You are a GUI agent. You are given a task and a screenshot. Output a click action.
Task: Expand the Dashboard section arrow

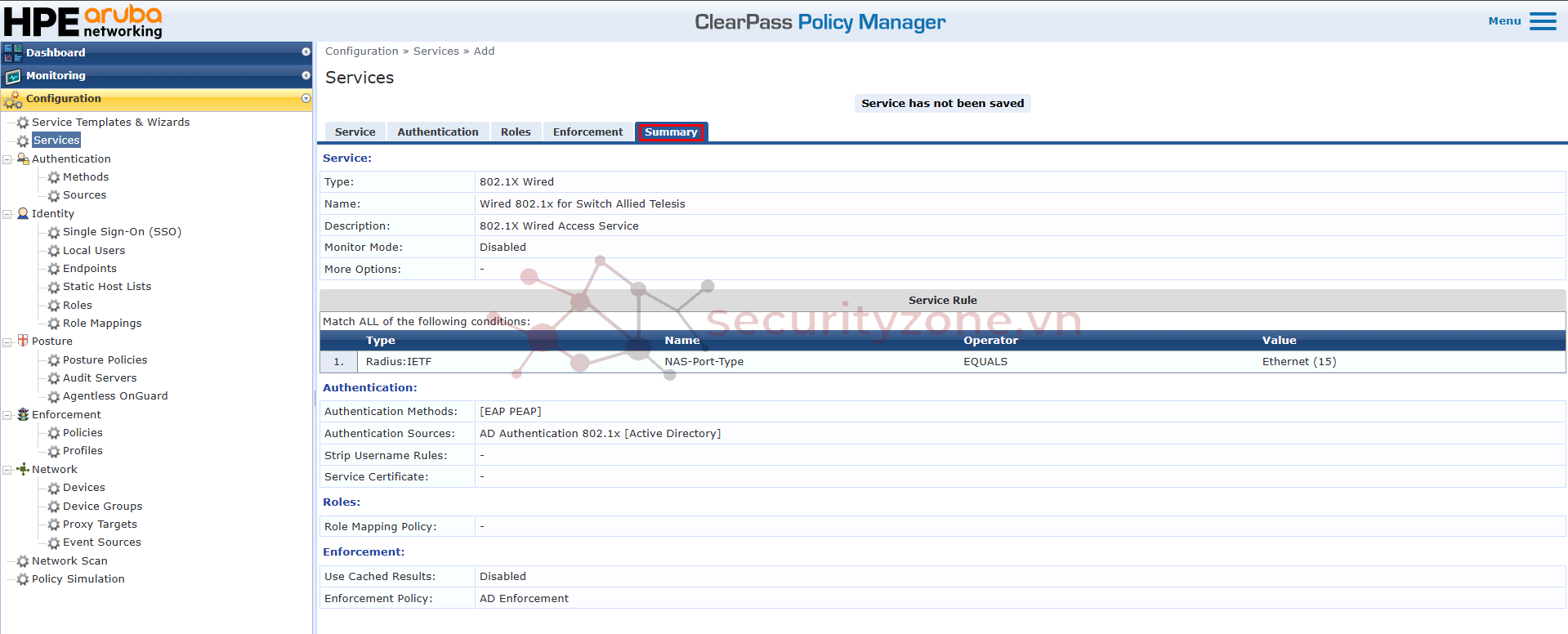pos(306,52)
